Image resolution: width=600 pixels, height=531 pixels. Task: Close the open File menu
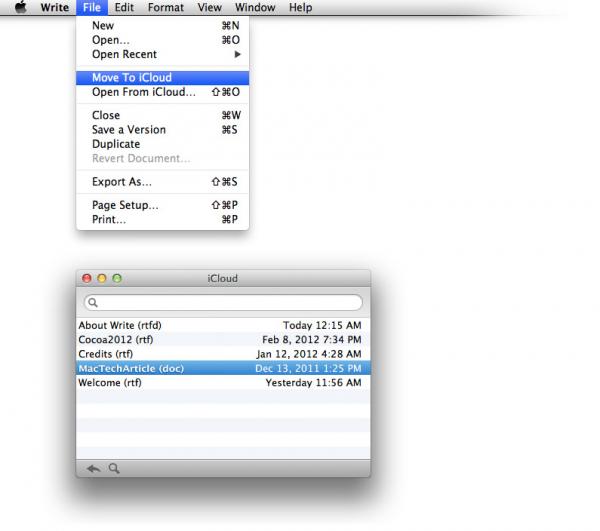[92, 7]
